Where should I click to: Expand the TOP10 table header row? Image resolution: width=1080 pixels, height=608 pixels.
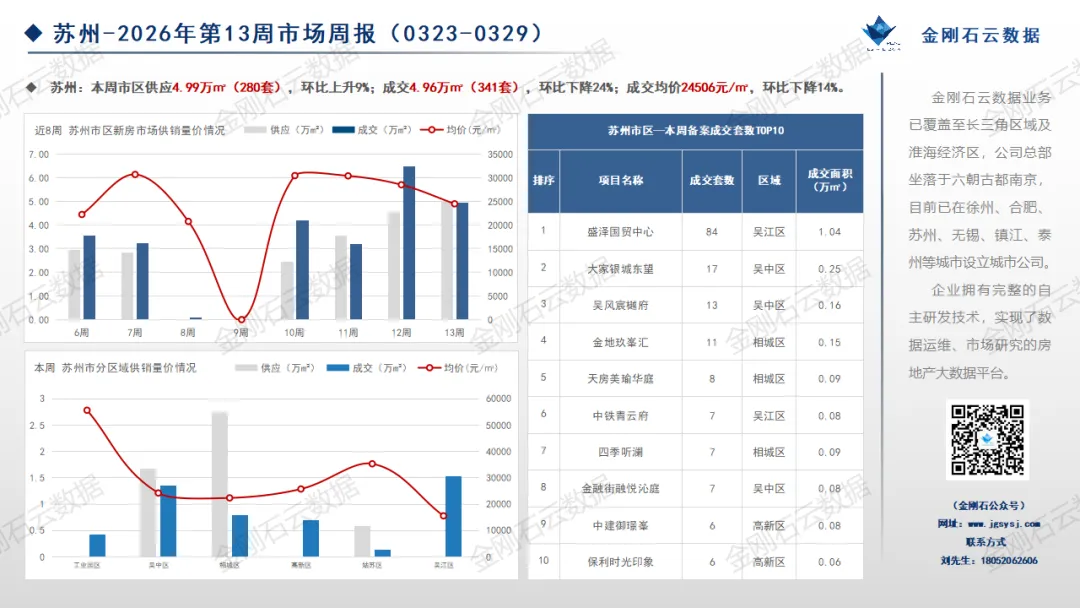[695, 131]
